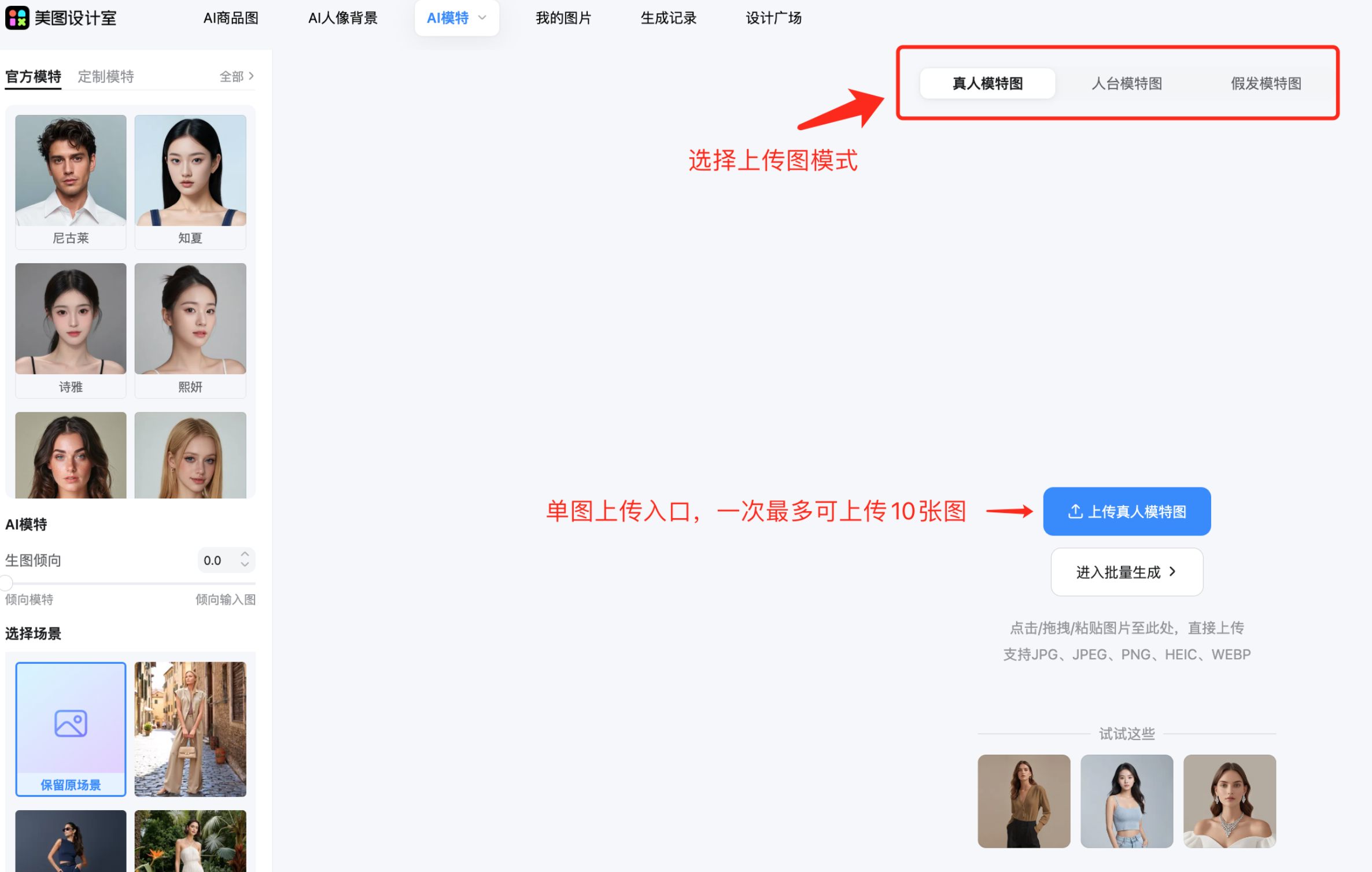This screenshot has height=872, width=1372.
Task: Try sample image with blue crop top
Action: (x=1126, y=801)
